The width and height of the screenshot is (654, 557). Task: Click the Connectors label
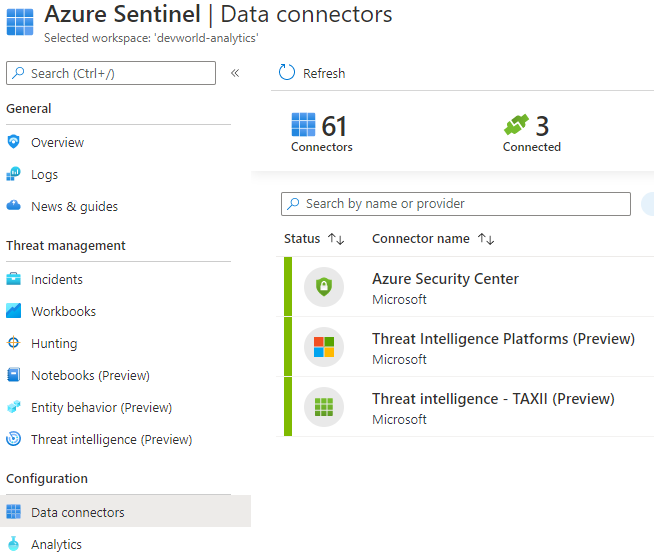point(322,147)
